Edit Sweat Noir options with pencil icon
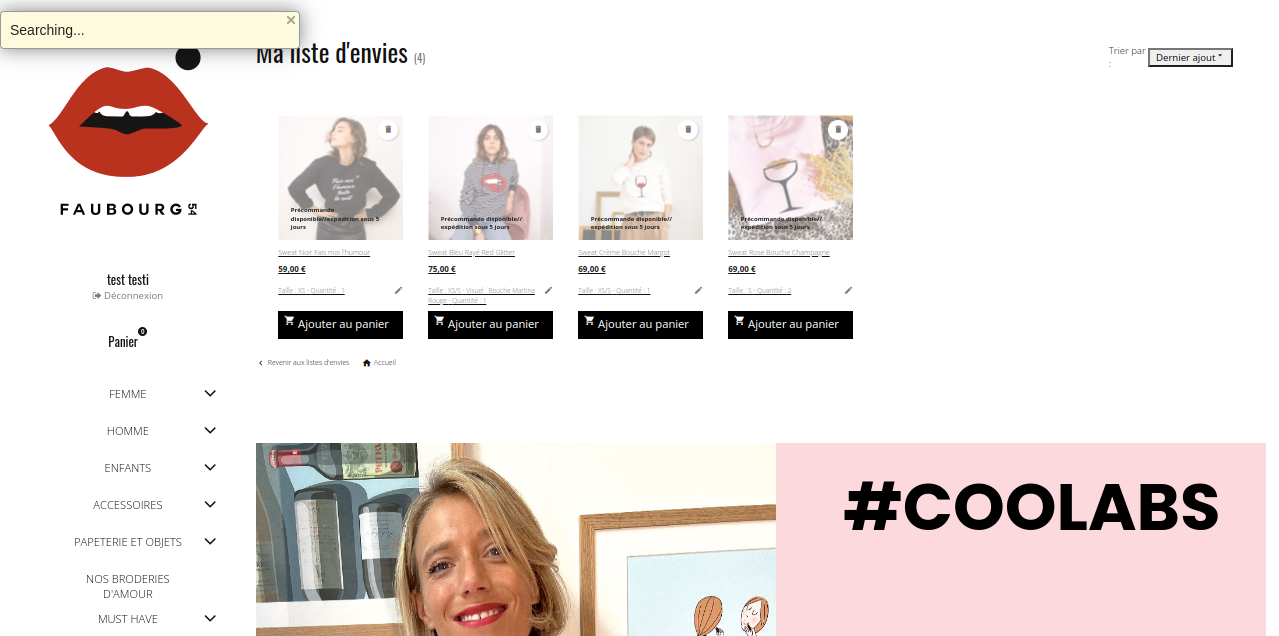 pos(398,290)
